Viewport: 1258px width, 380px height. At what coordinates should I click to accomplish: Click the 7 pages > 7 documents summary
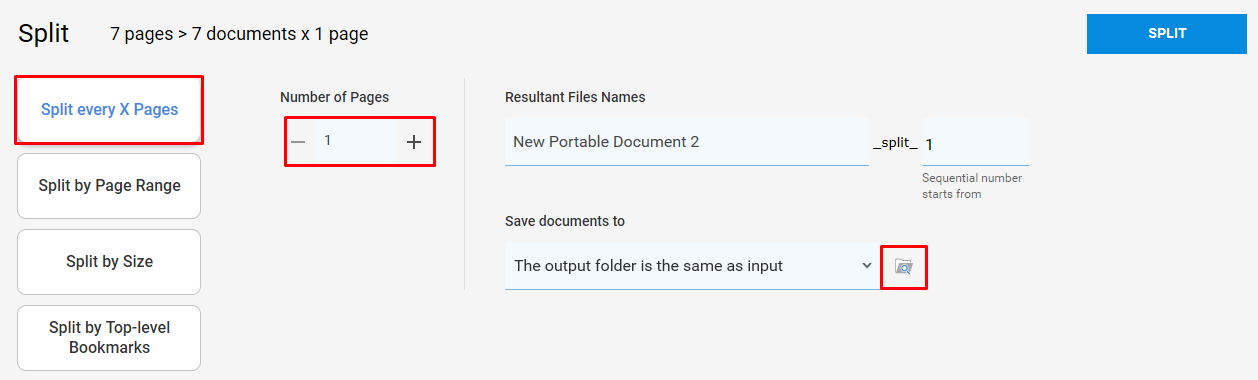pos(239,34)
